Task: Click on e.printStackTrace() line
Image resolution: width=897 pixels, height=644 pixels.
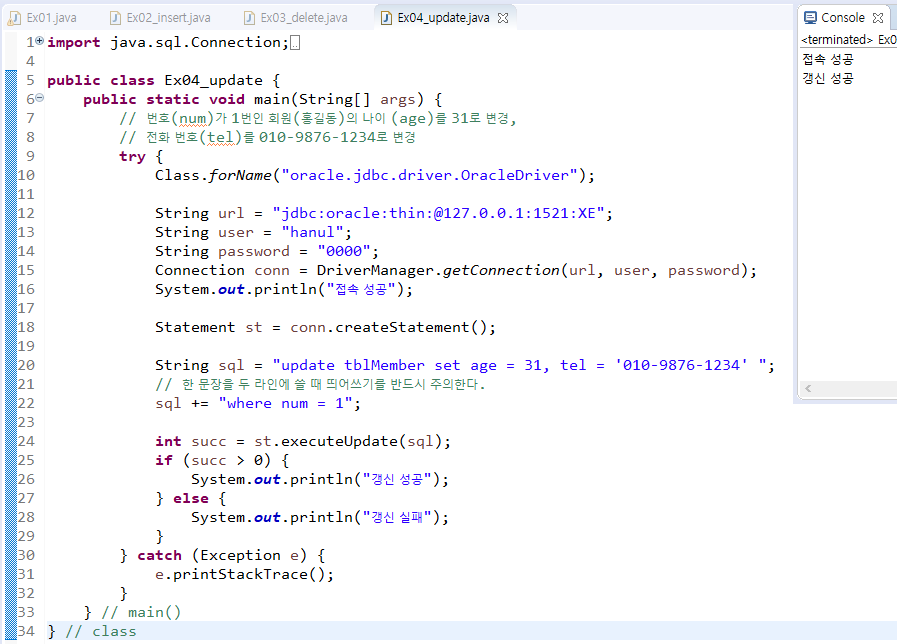Action: pos(244,574)
